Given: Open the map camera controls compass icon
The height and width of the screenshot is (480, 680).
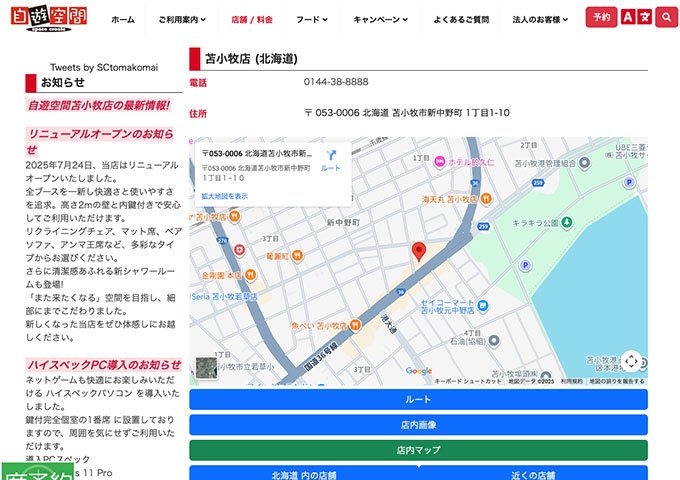Looking at the screenshot, I should [631, 361].
